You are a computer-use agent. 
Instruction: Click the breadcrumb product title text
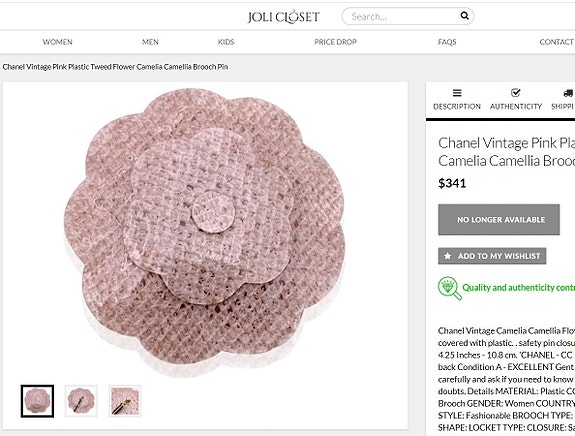(x=115, y=67)
